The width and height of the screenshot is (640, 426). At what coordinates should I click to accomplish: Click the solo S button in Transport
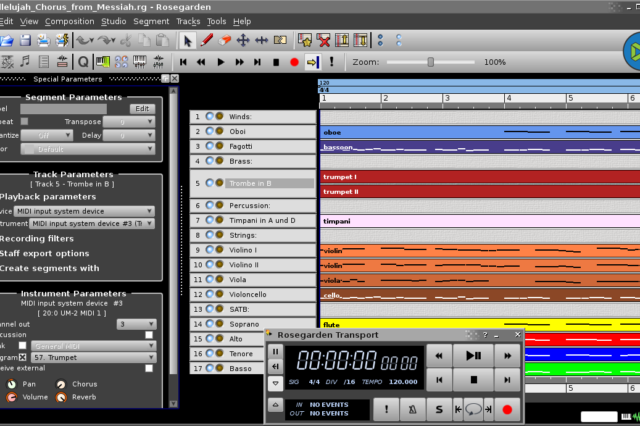point(438,409)
